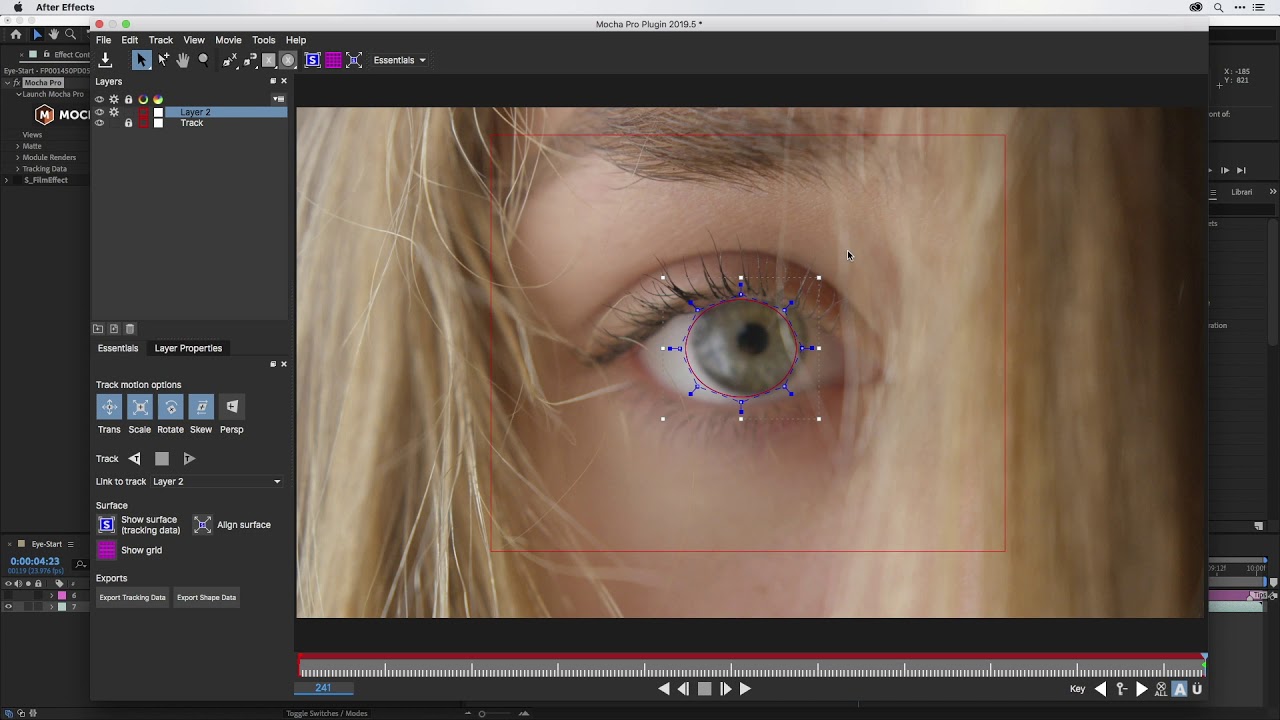Open the Help menu
Screen dimensions: 1280x720
pyautogui.click(x=296, y=40)
